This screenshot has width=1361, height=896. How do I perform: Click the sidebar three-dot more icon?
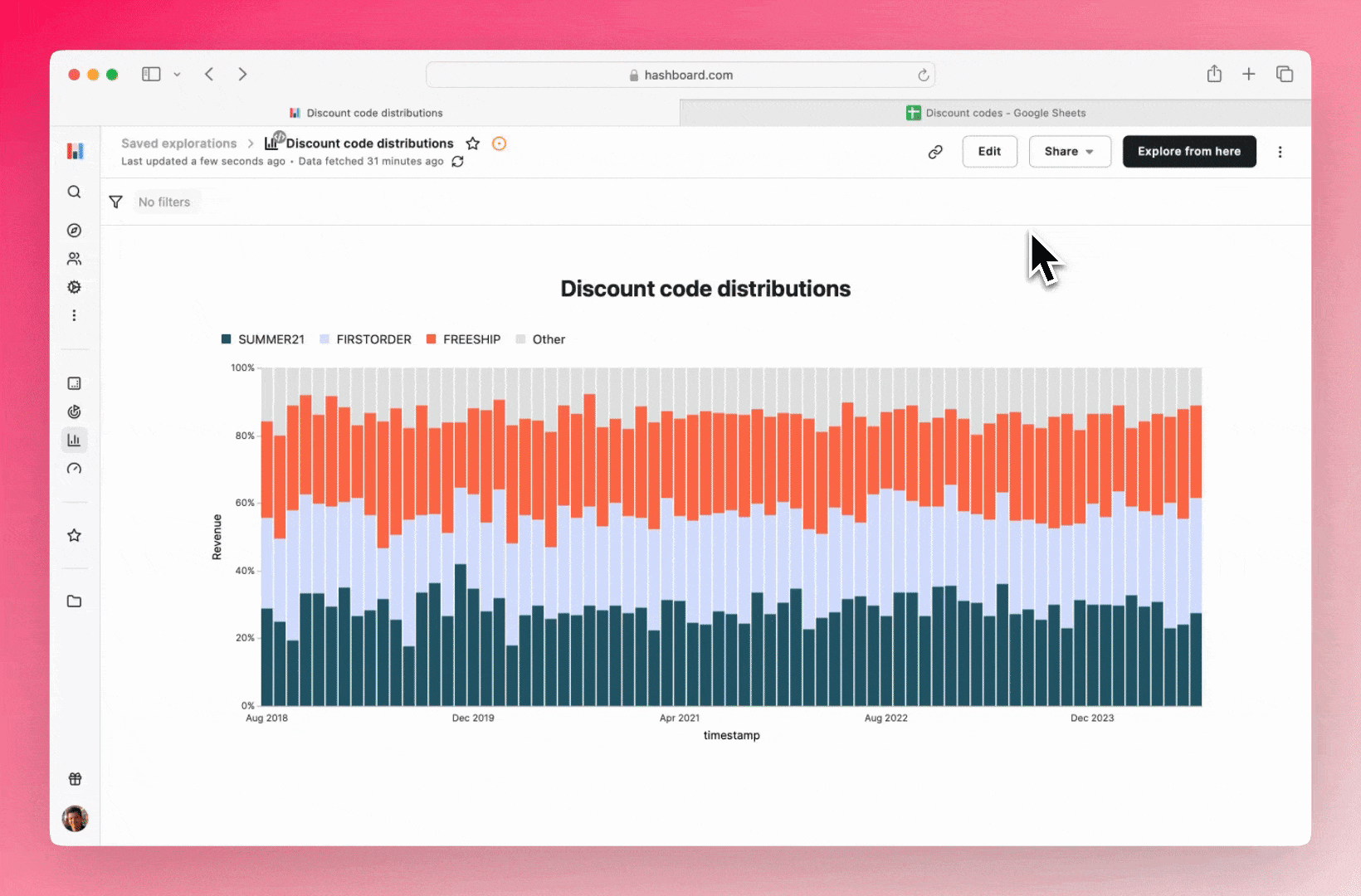click(74, 315)
